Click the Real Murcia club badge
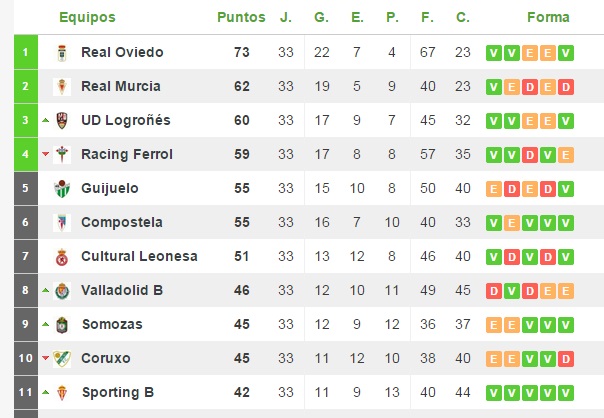Screen dimensions: 604x418 [x=62, y=87]
